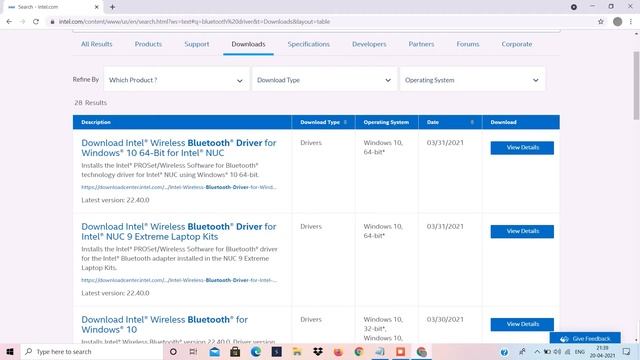Open the volume control in system tray
This screenshot has height=360, width=640.
tap(557, 351)
